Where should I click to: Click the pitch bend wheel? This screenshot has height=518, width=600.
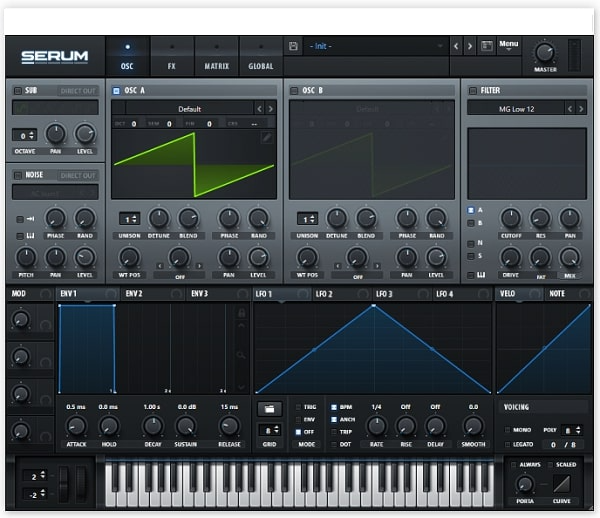point(64,484)
